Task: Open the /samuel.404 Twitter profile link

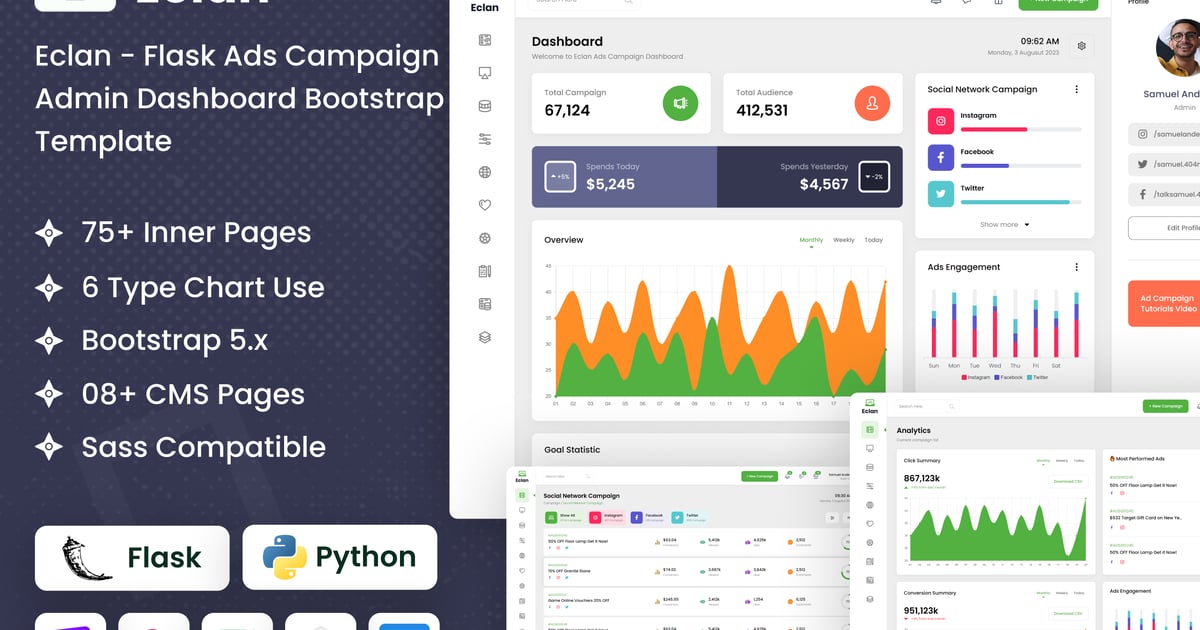Action: 1164,164
